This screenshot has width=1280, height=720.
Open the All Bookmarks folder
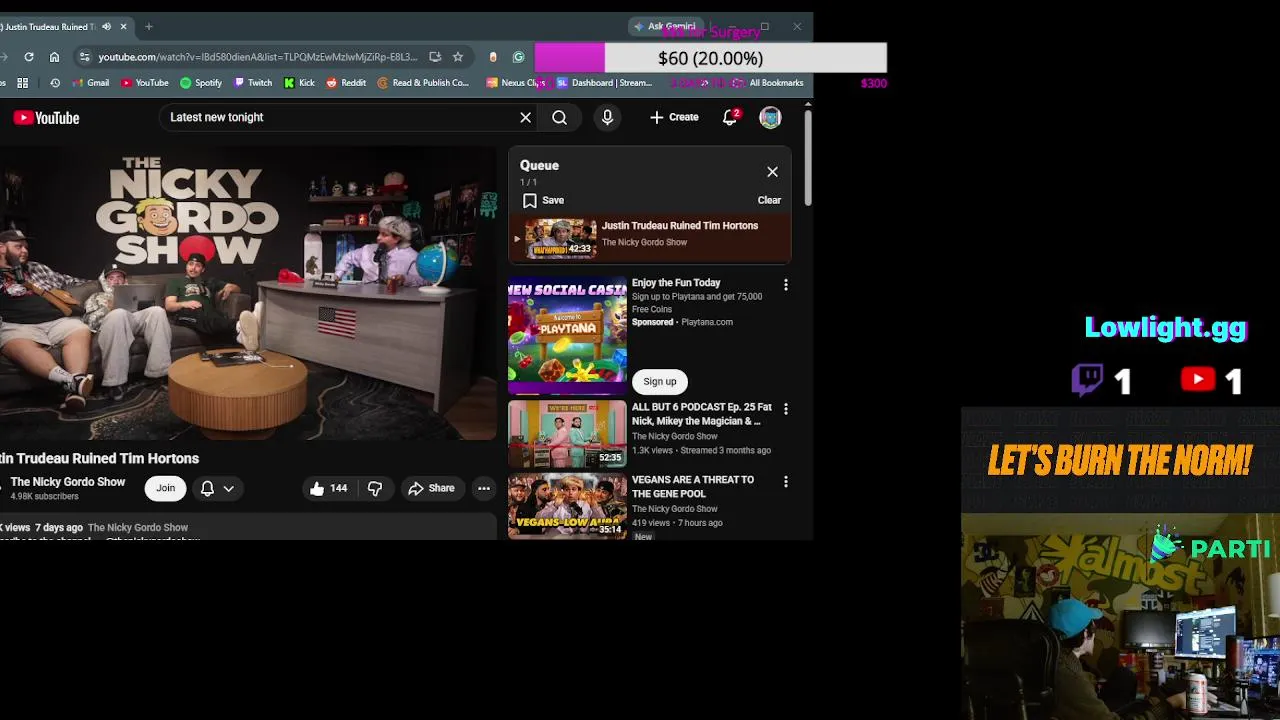coord(768,83)
